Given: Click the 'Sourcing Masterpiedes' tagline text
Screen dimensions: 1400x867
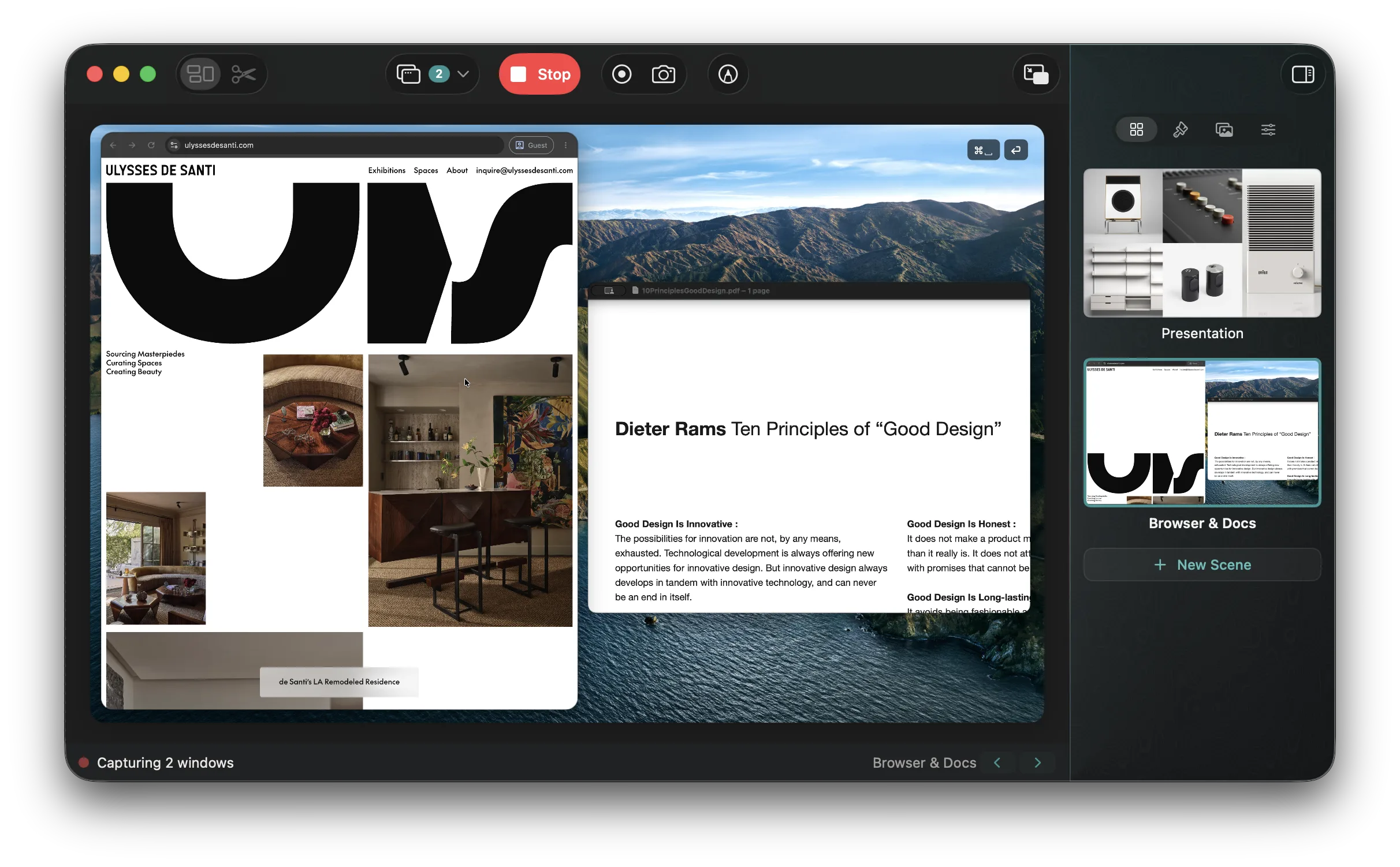Looking at the screenshot, I should coord(145,354).
